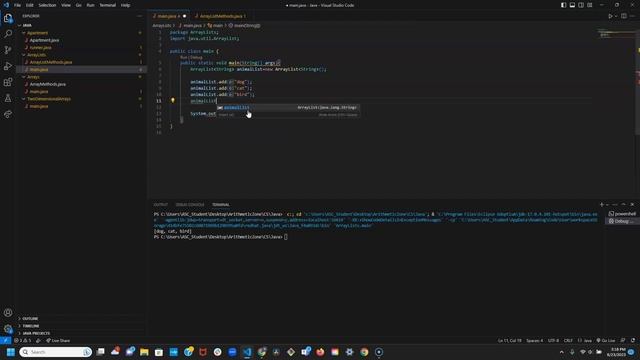Open the Search view in activity bar
This screenshot has height=360, width=640.
tap(8, 34)
